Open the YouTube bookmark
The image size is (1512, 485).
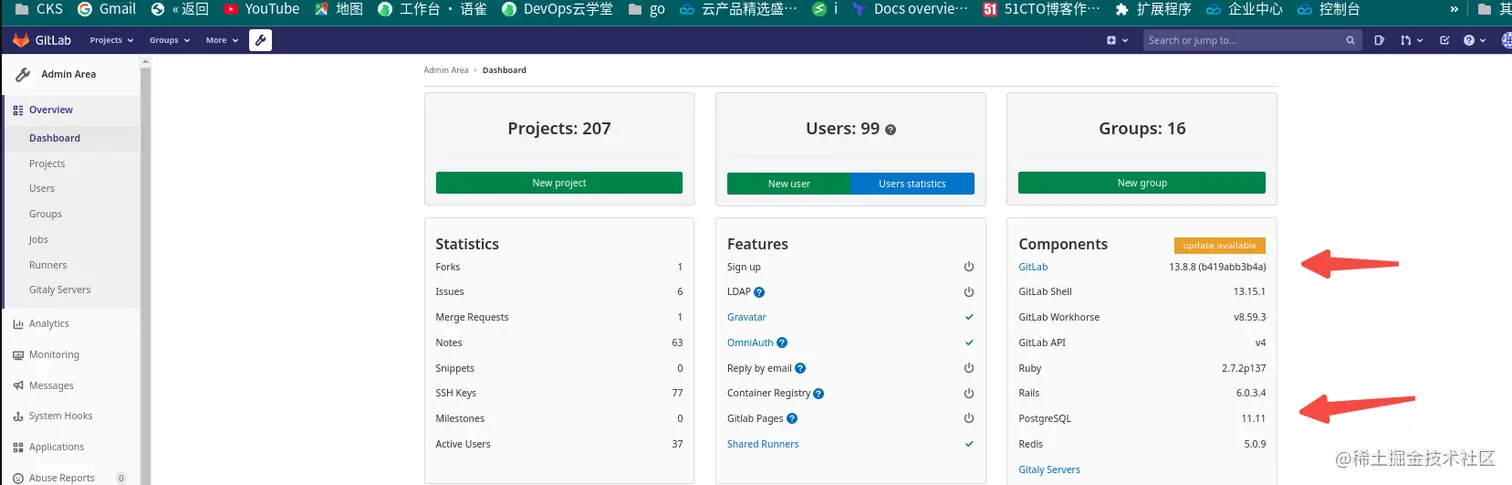(261, 9)
